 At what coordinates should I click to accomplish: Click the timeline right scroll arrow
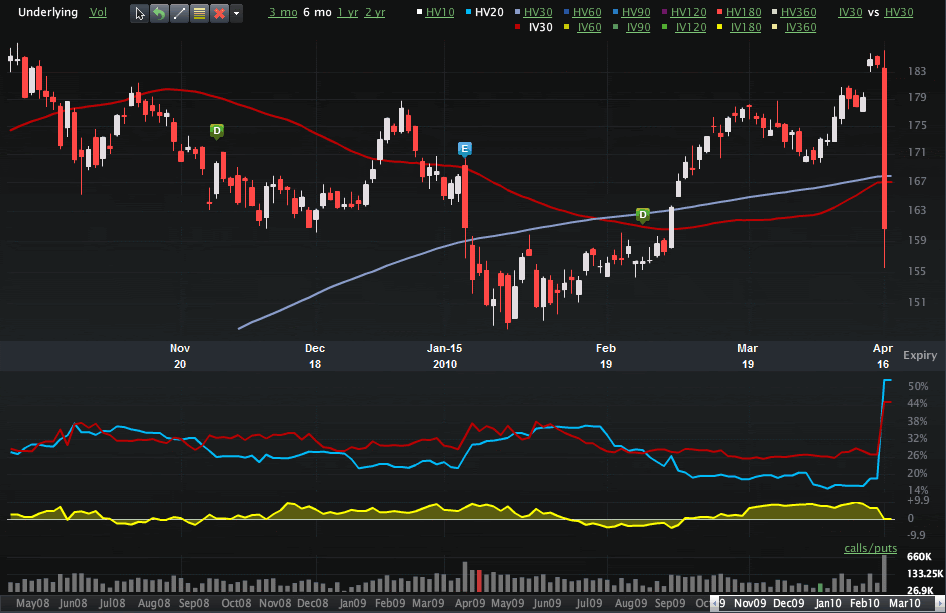(939, 603)
